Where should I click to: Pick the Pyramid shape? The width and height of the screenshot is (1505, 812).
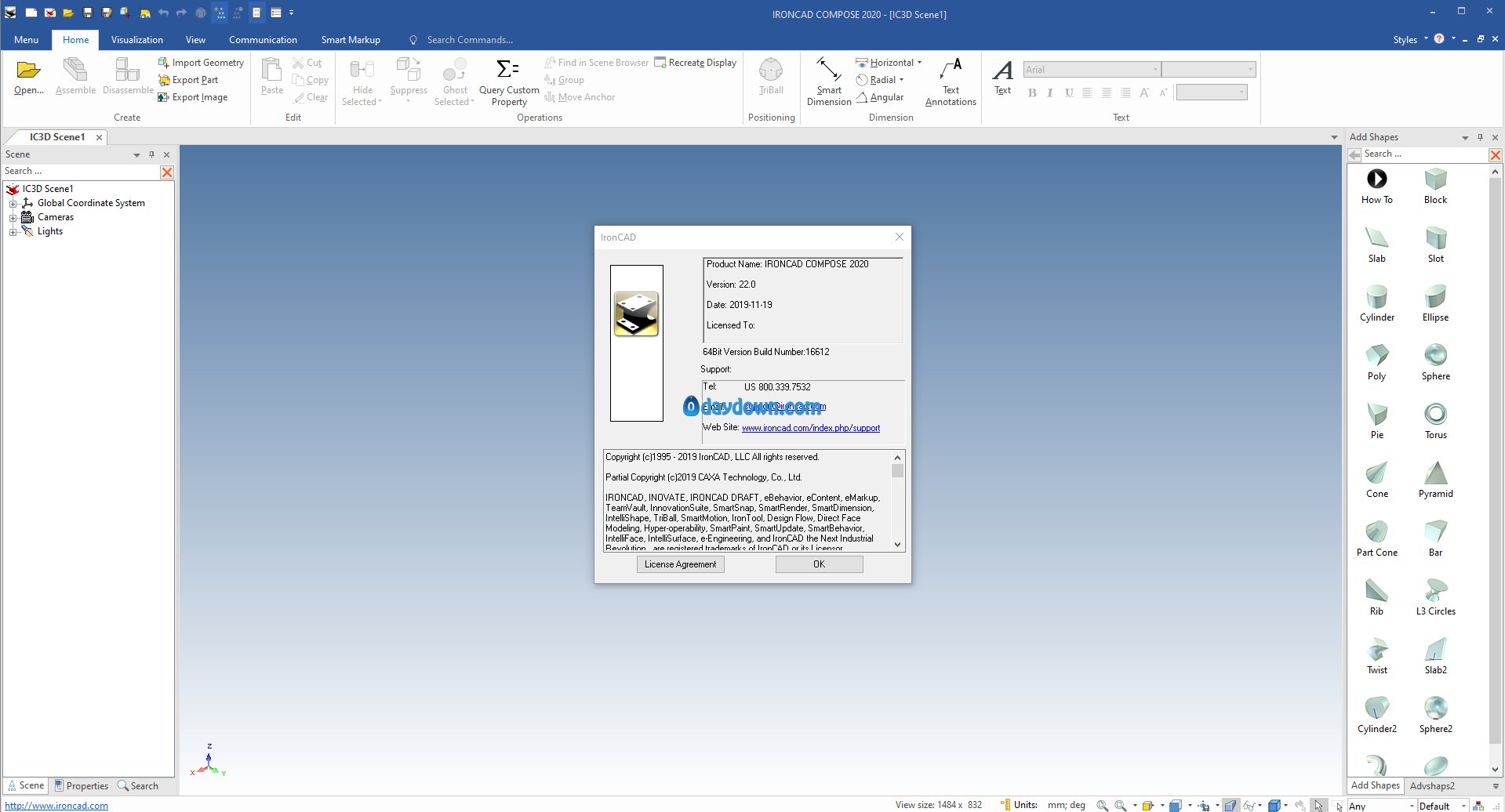[x=1435, y=480]
